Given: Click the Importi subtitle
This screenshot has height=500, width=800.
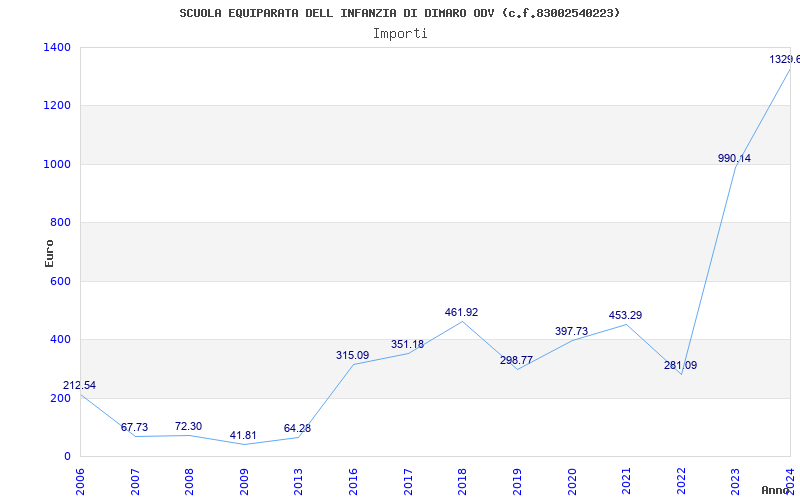Looking at the screenshot, I should tap(400, 34).
